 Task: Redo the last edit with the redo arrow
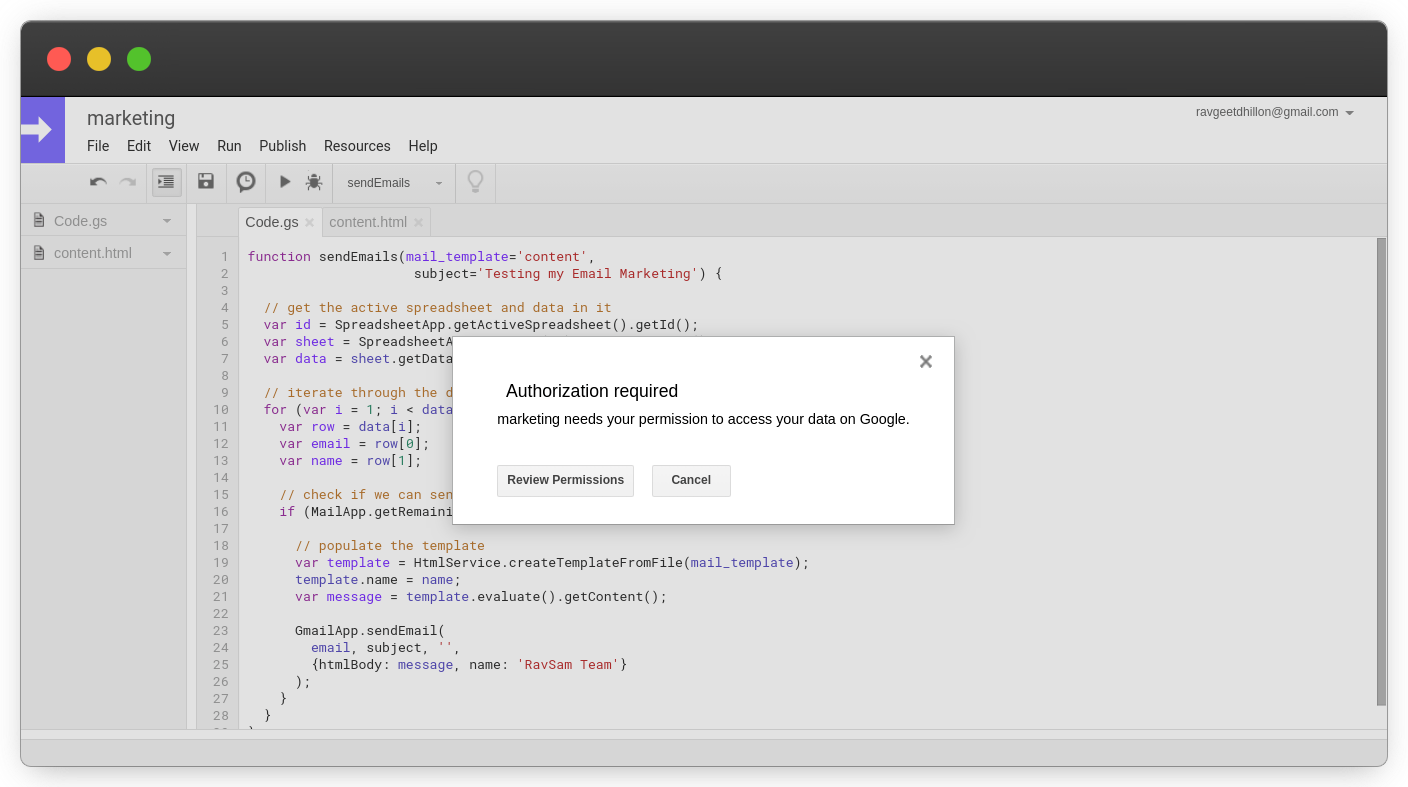pyautogui.click(x=127, y=181)
